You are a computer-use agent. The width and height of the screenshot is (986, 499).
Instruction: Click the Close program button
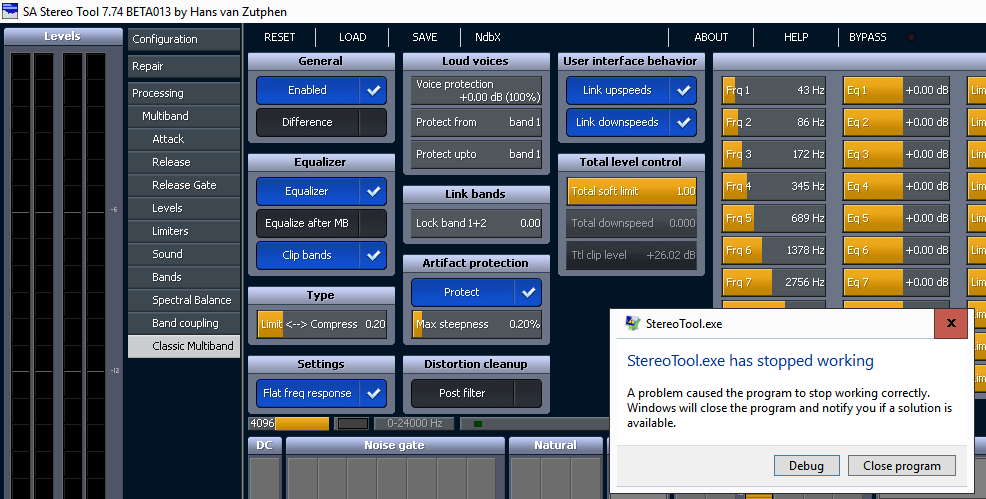[x=902, y=466]
